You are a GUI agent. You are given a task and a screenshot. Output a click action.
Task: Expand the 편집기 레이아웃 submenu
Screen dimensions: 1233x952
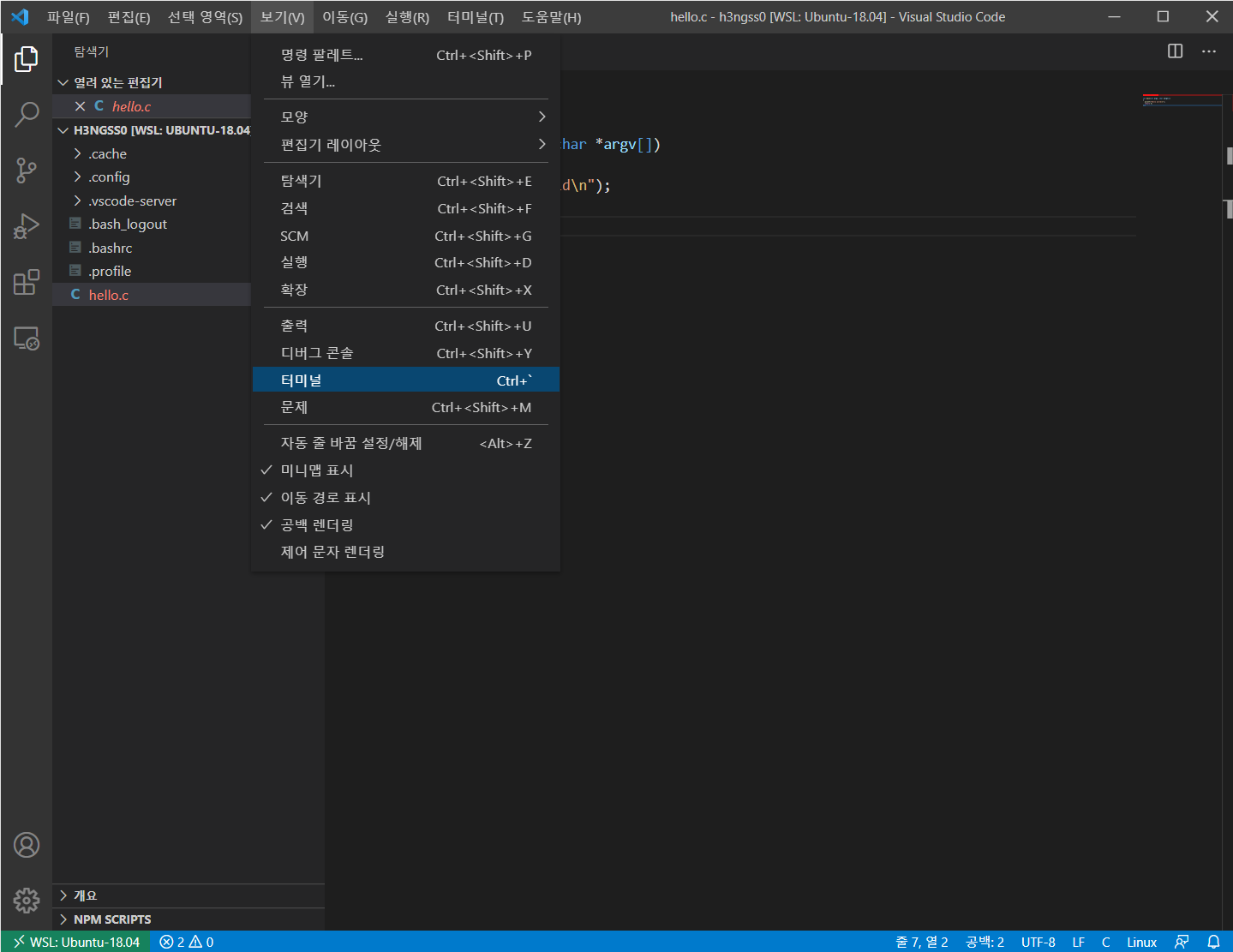tap(406, 145)
